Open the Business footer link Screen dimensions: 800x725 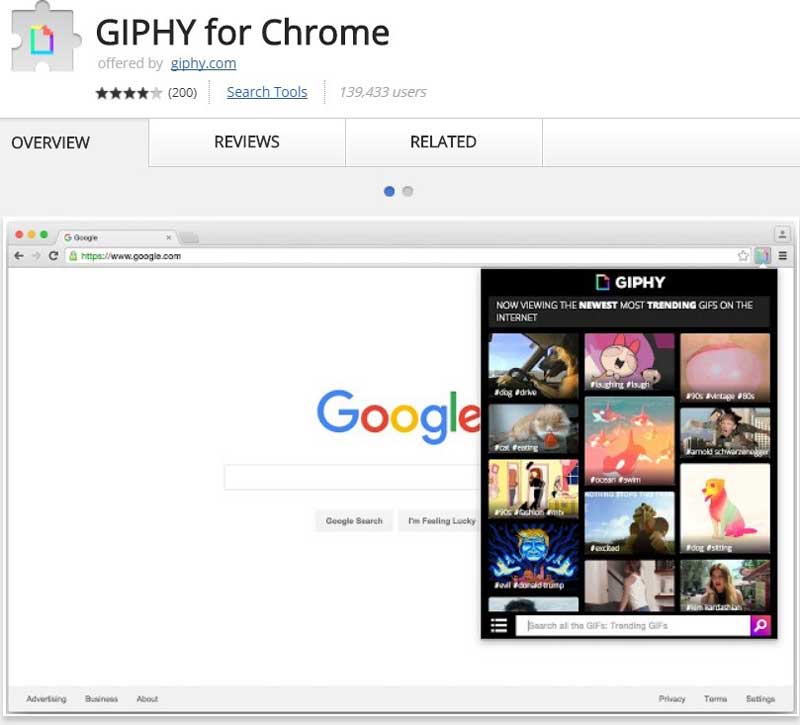point(101,699)
